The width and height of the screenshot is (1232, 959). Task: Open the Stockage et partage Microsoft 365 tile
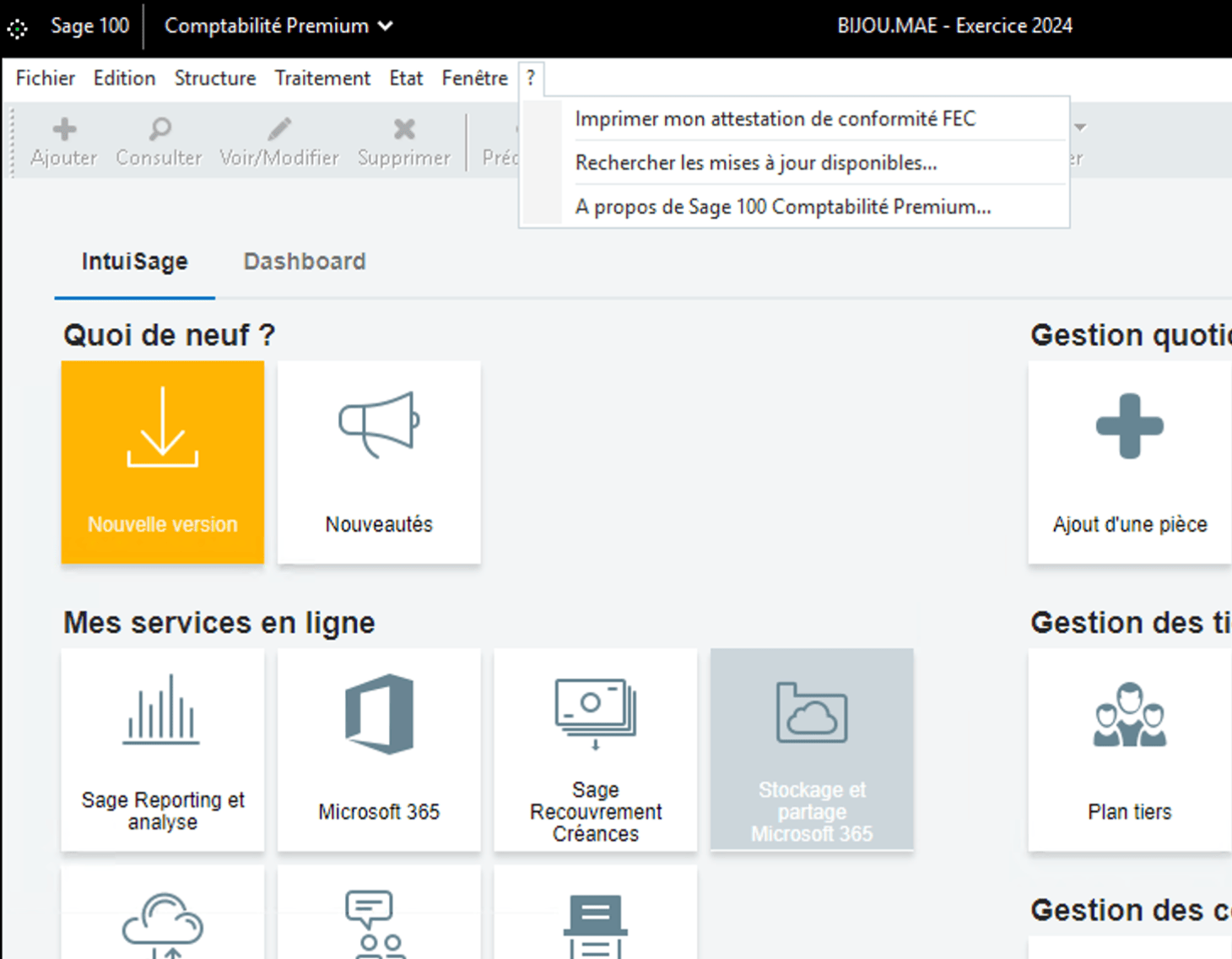[x=812, y=750]
